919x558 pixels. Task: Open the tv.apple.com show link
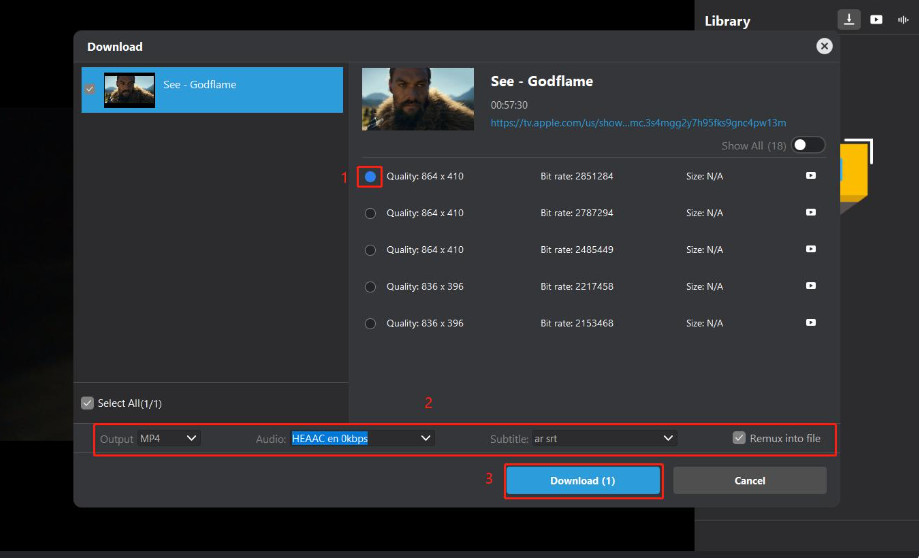tap(638, 123)
